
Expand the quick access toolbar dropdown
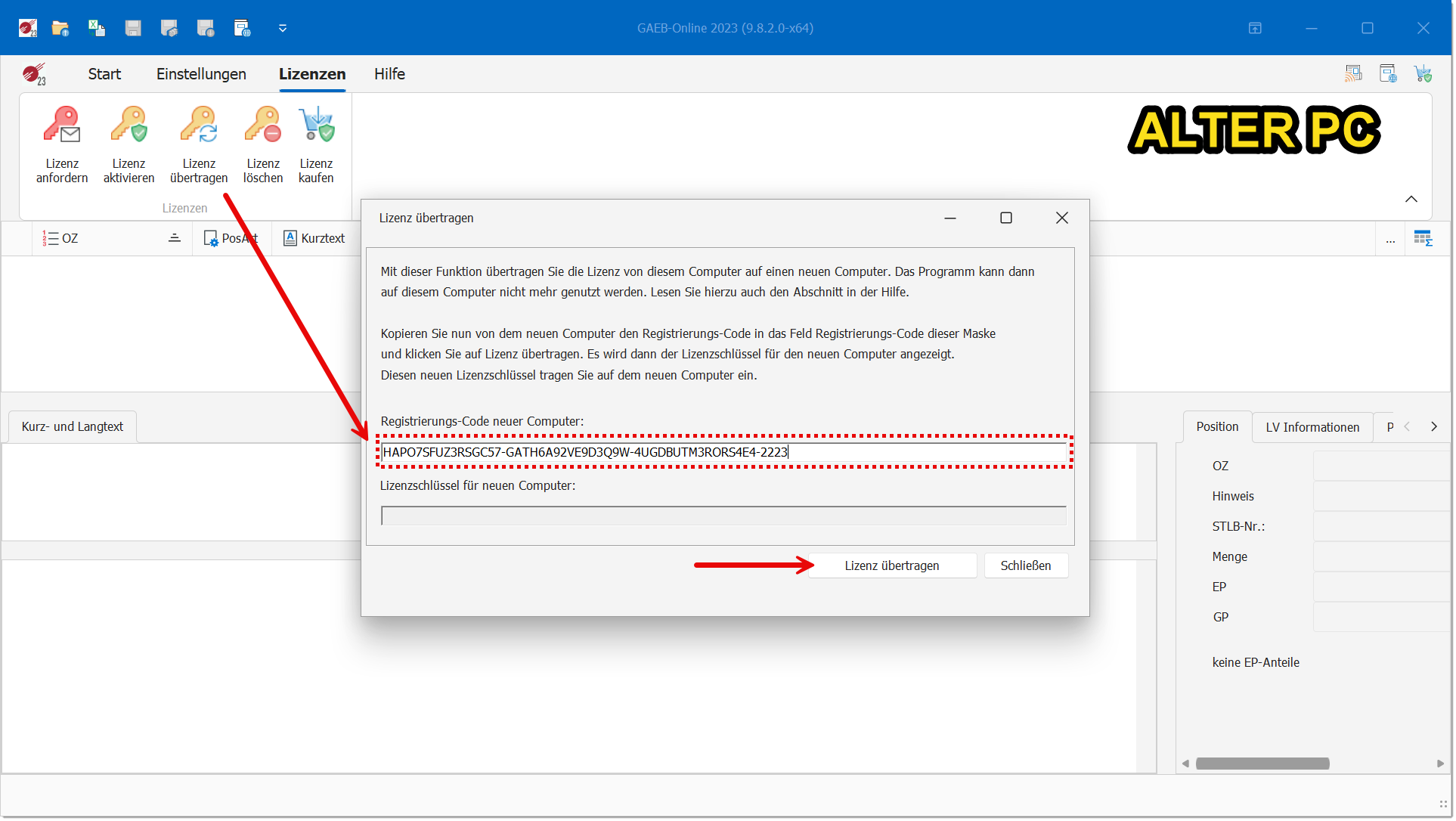tap(283, 29)
